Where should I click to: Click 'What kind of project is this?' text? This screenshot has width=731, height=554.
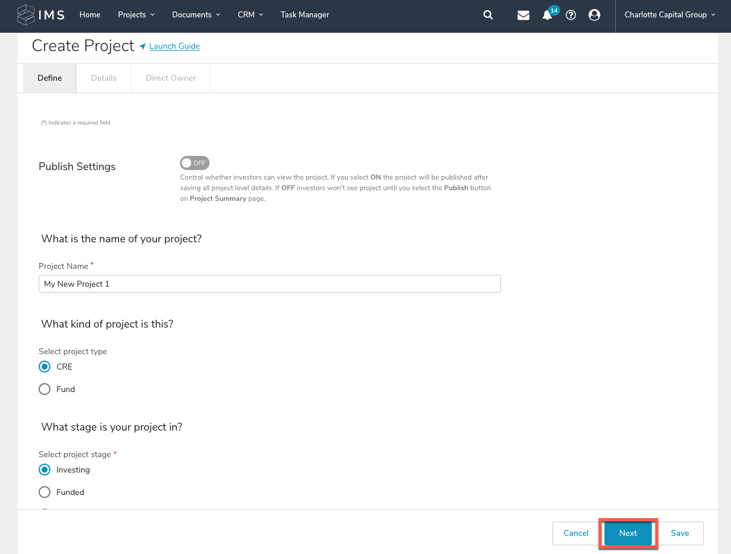click(107, 324)
